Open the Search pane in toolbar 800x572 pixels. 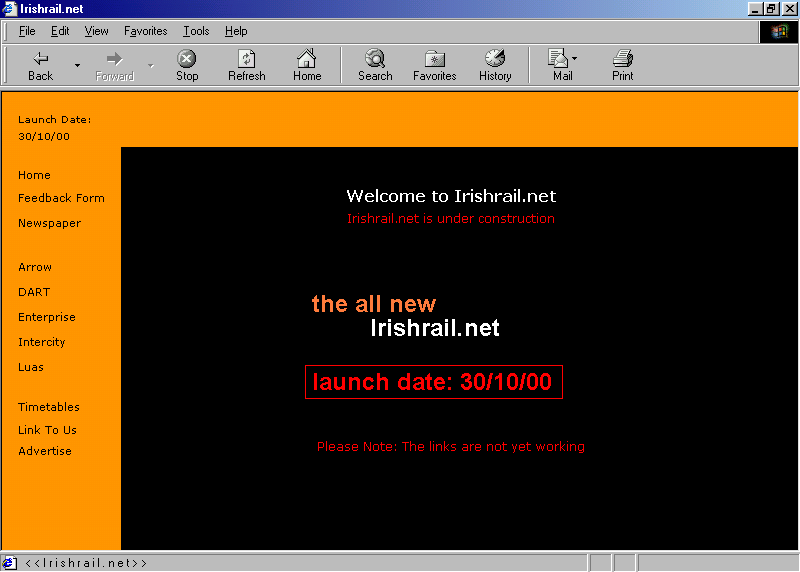click(375, 65)
